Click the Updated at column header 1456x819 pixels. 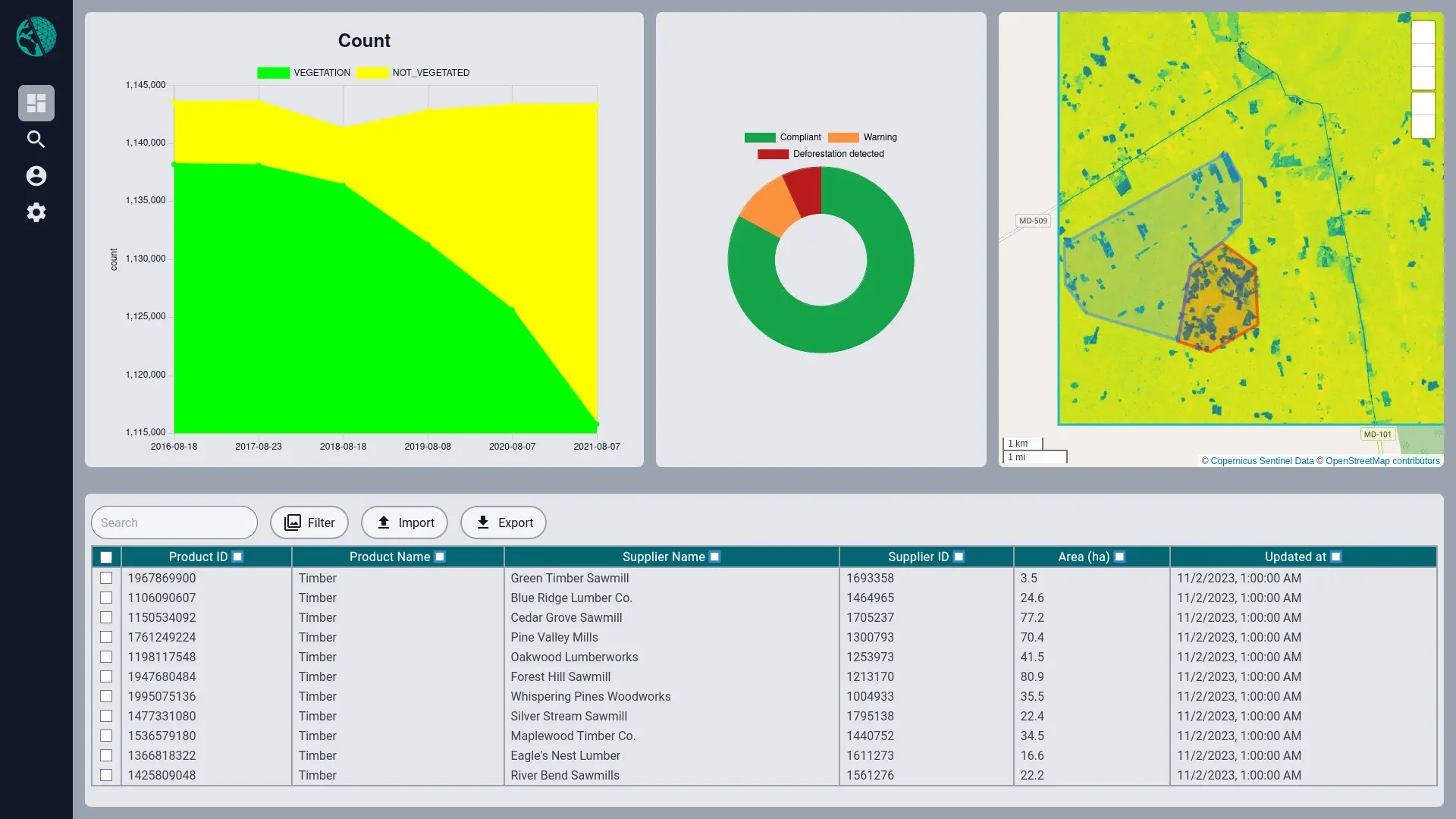coord(1294,557)
